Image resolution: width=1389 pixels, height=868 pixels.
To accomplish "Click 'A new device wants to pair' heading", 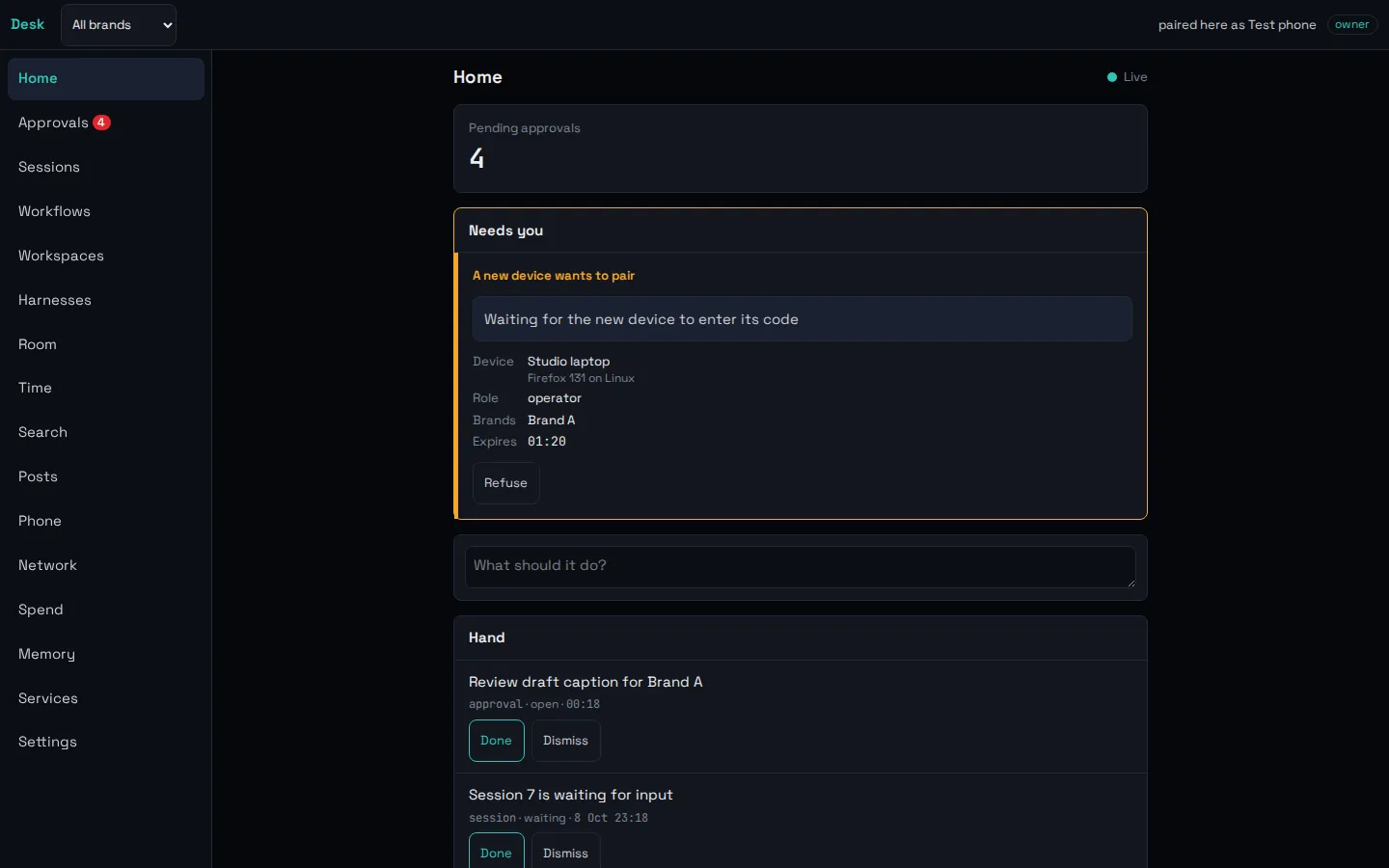I will 554,276.
